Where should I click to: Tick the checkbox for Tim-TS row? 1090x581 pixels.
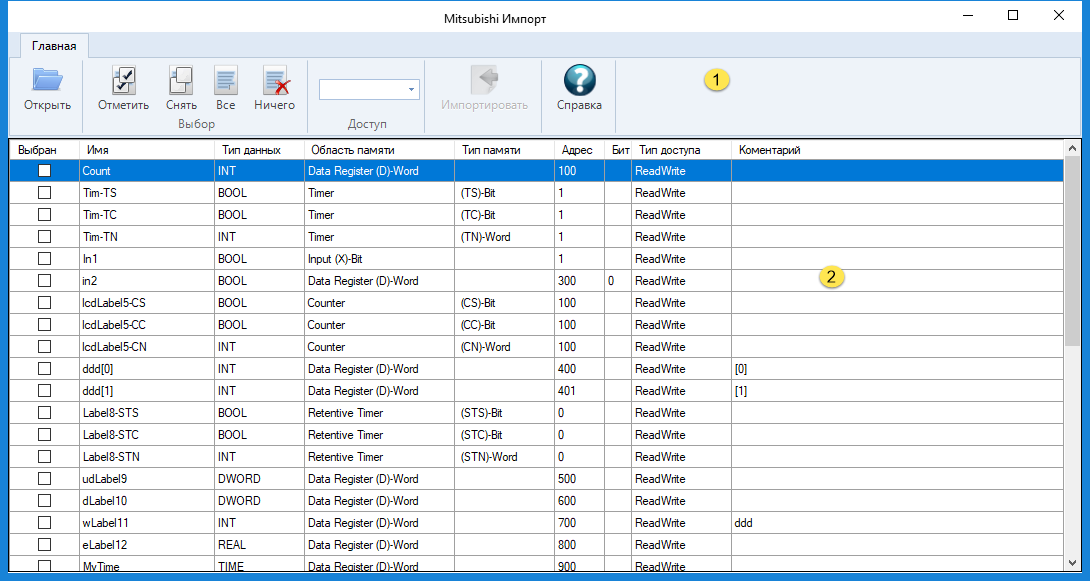(44, 193)
